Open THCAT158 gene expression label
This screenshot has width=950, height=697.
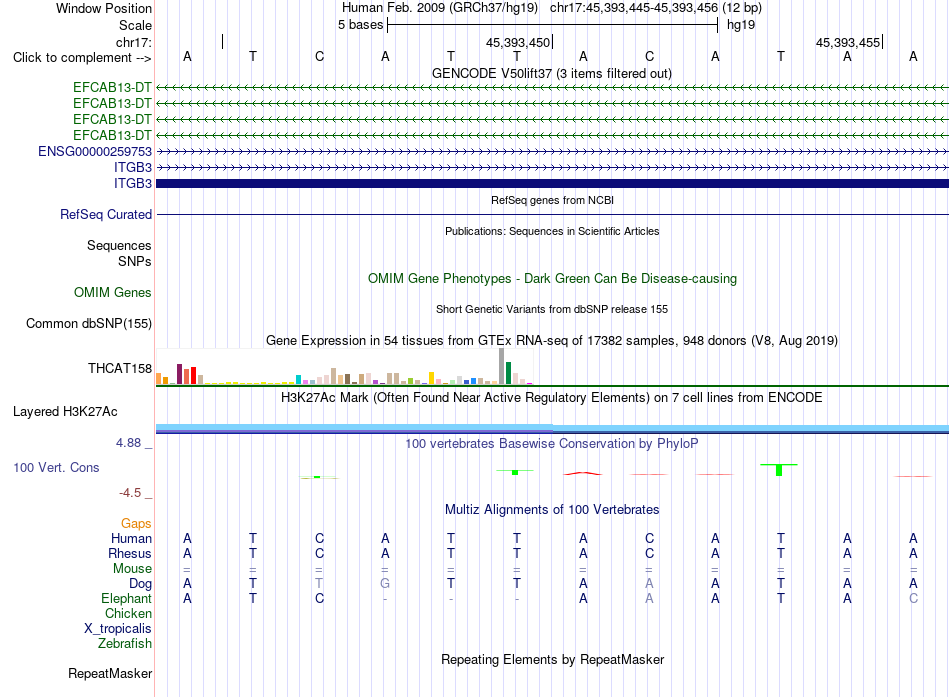point(119,369)
